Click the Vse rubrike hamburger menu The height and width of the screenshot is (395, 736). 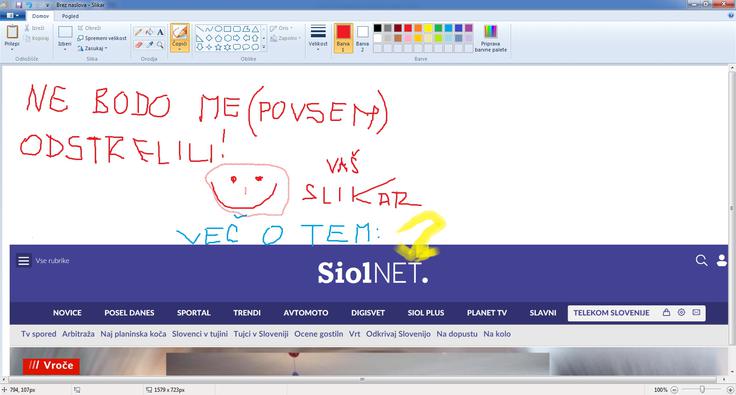tap(23, 260)
